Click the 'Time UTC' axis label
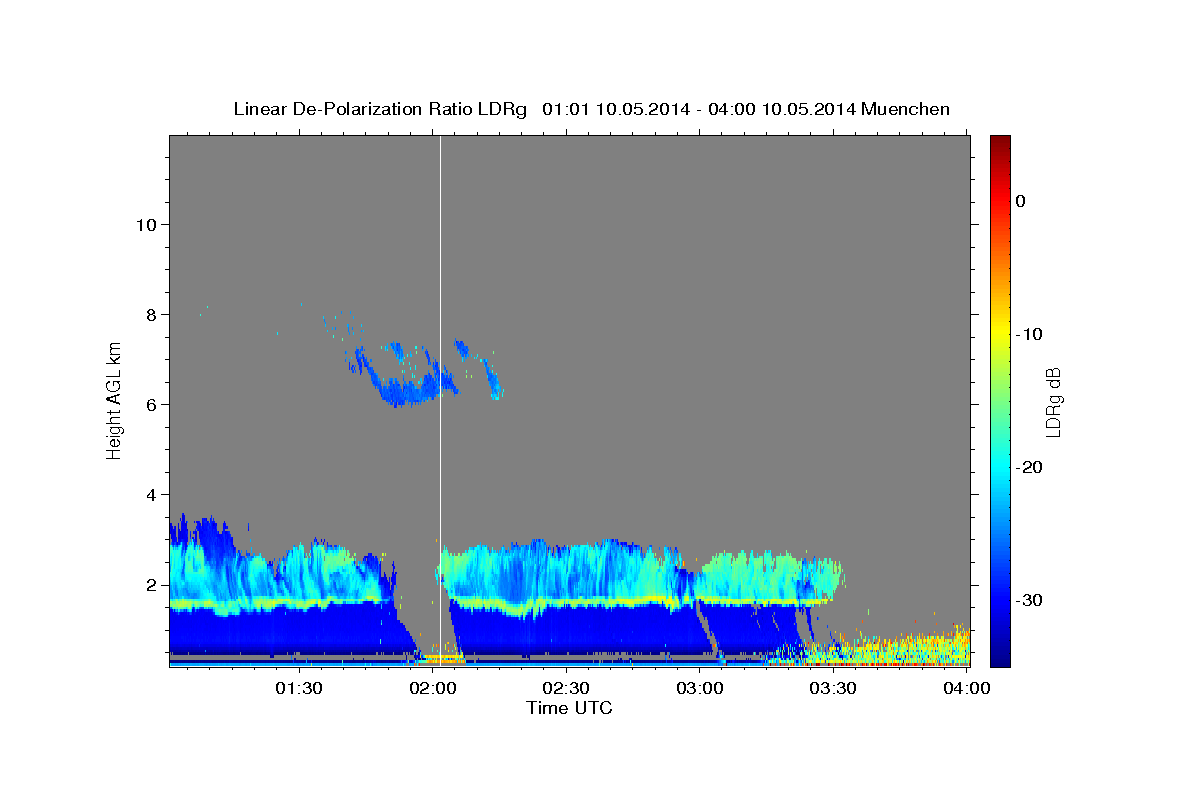Screen dimensions: 1200x800 point(569,708)
